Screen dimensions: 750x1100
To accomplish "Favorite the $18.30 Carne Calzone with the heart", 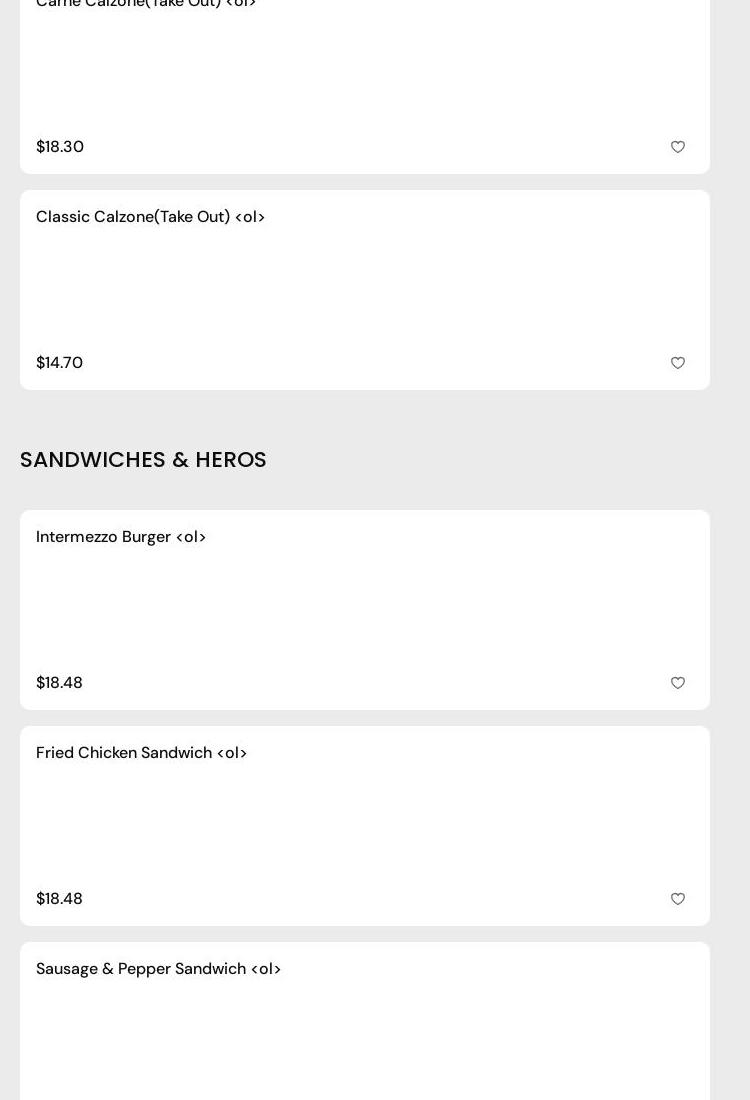I will point(678,147).
